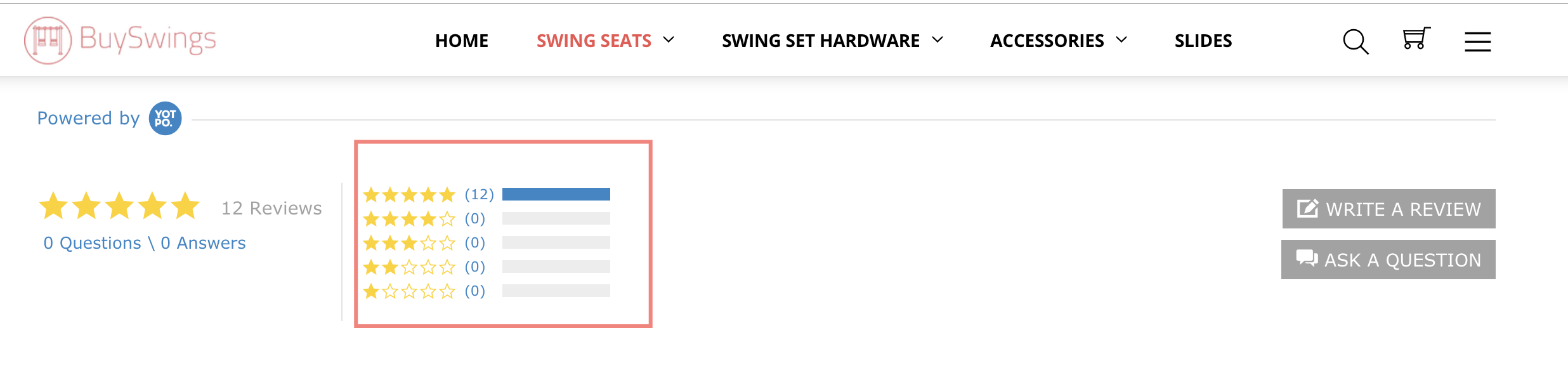Viewport: 1568px width, 382px height.
Task: Go to the HOME menu item
Action: coord(461,40)
